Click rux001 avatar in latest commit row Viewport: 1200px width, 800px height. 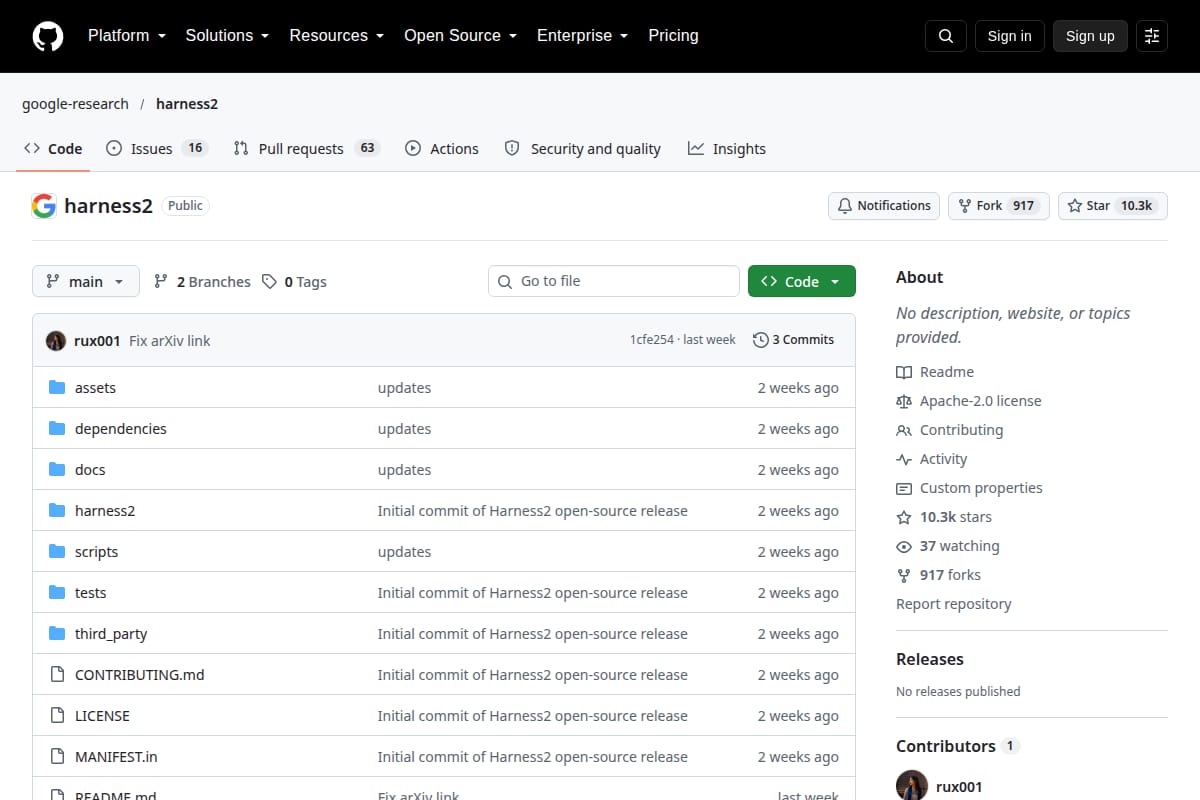point(56,340)
